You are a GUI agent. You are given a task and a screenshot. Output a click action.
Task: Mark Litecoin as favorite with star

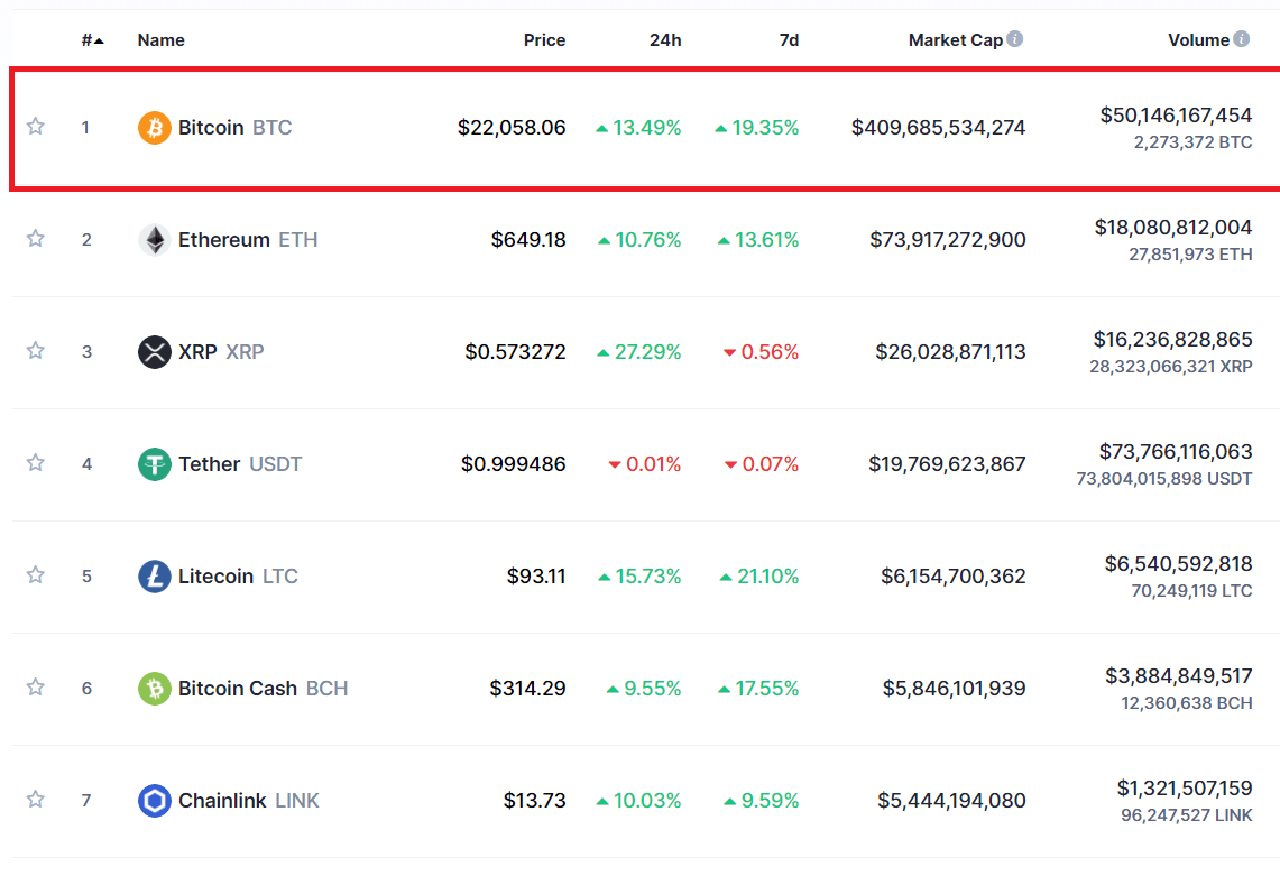(36, 575)
